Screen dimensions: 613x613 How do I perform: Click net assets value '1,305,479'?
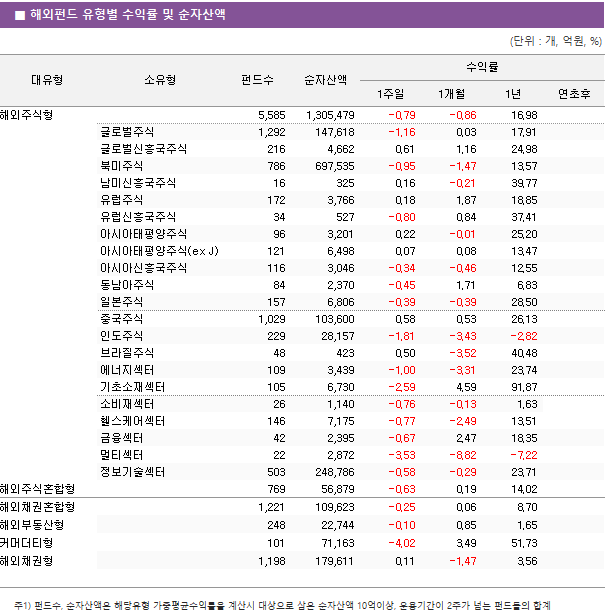point(330,115)
